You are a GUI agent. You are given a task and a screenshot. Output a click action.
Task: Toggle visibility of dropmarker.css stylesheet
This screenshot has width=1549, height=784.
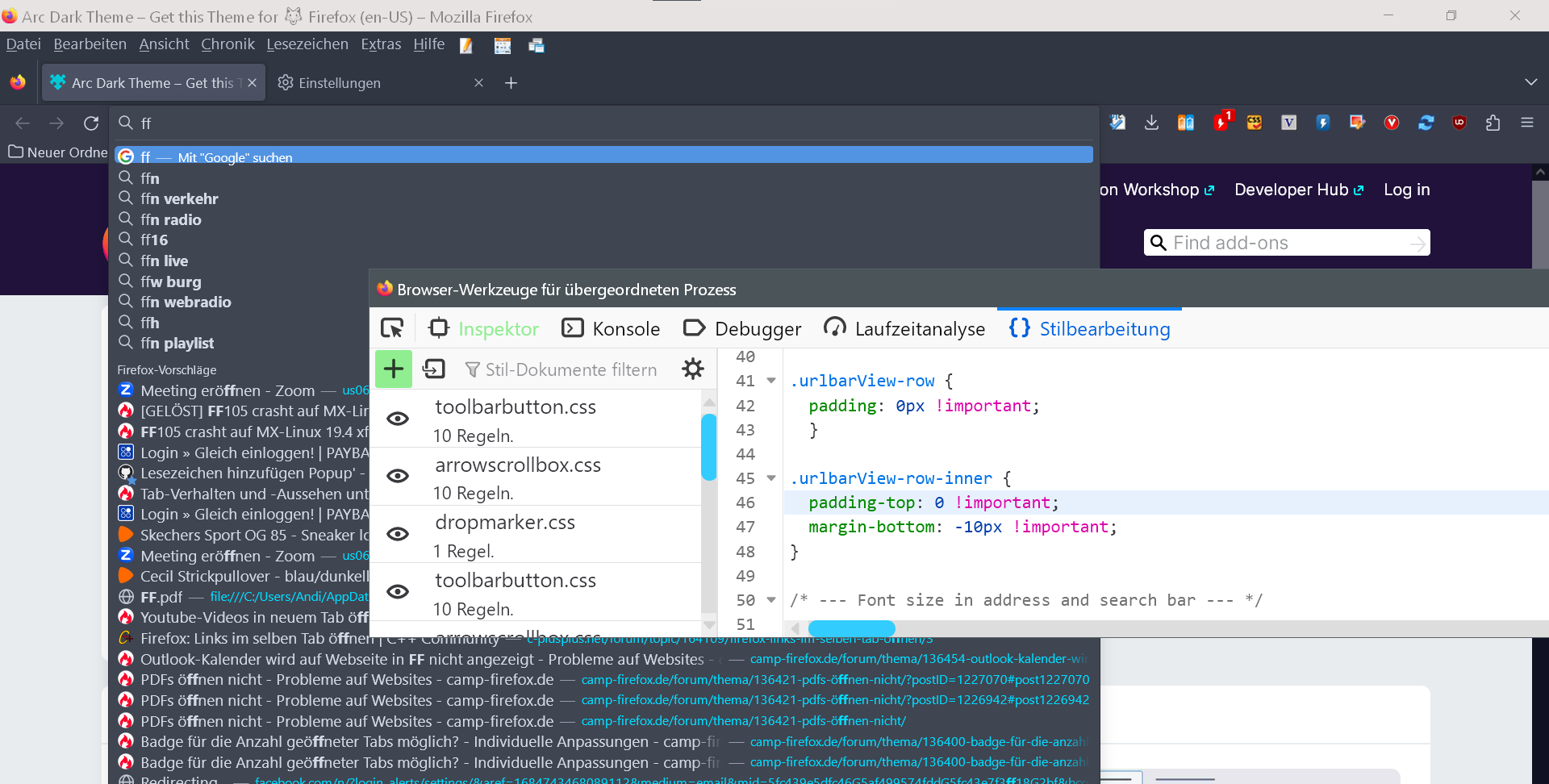coord(398,534)
